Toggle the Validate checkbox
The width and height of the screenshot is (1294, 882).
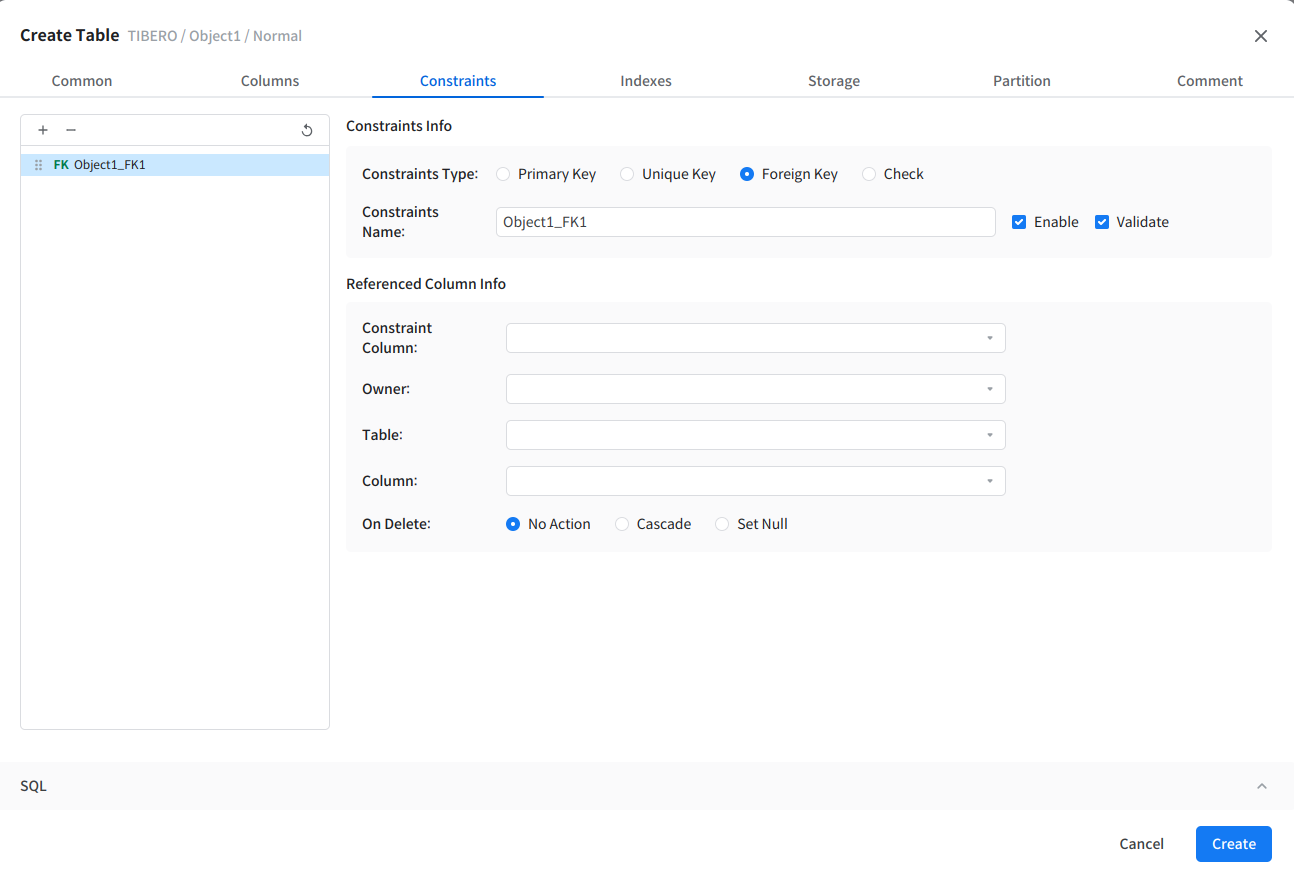click(x=1102, y=222)
